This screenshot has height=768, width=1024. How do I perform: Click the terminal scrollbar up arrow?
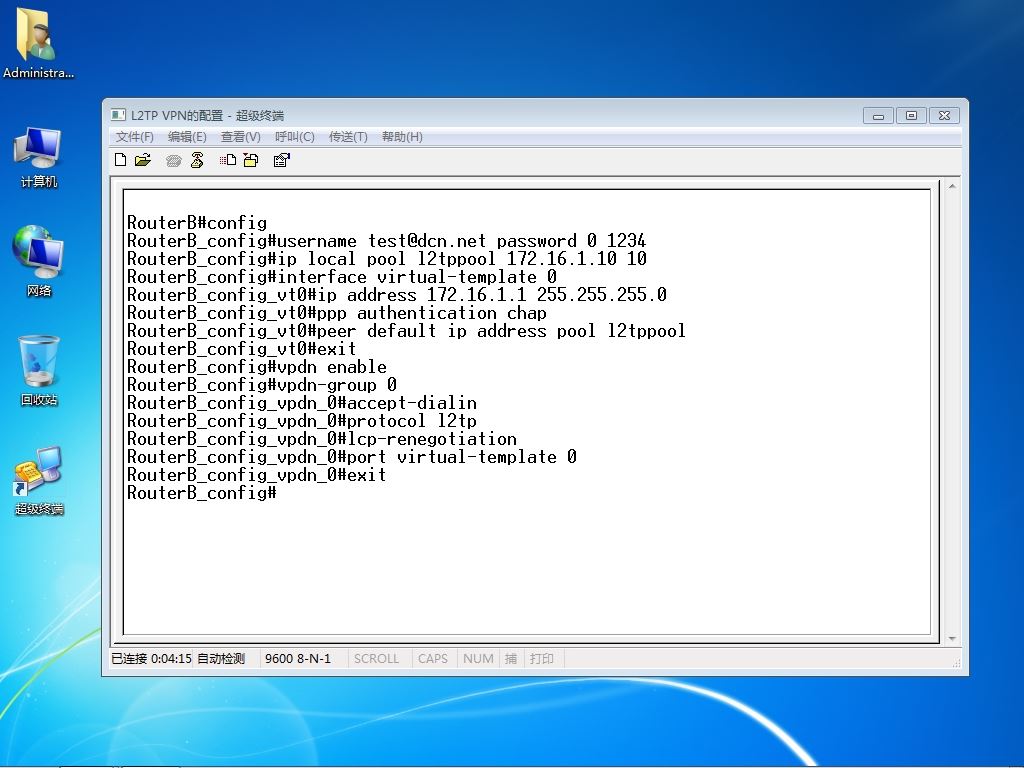[952, 186]
